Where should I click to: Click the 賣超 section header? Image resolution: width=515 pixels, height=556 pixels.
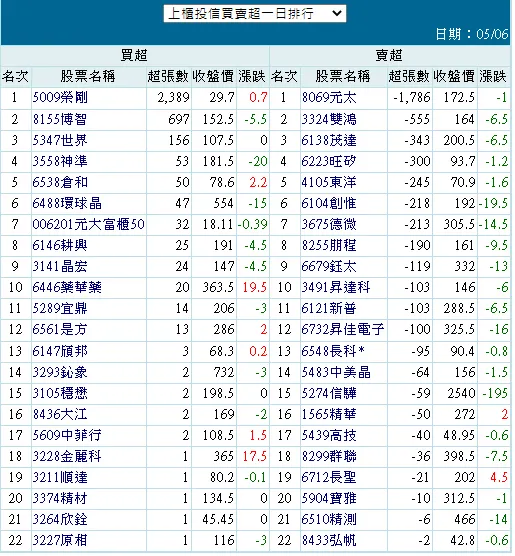[x=389, y=55]
